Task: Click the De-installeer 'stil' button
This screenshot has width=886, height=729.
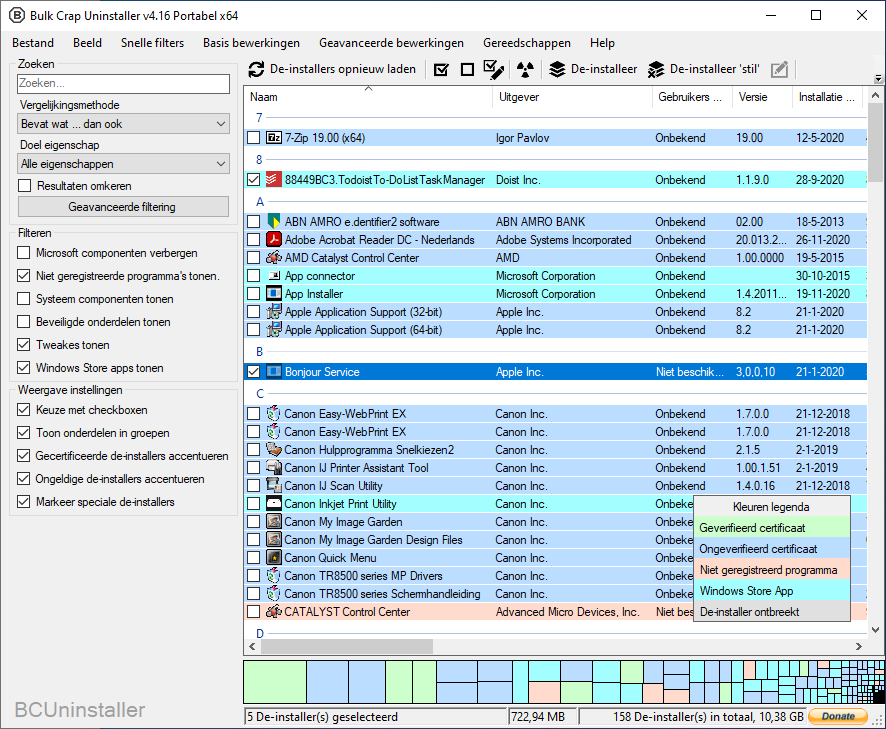Action: point(703,70)
